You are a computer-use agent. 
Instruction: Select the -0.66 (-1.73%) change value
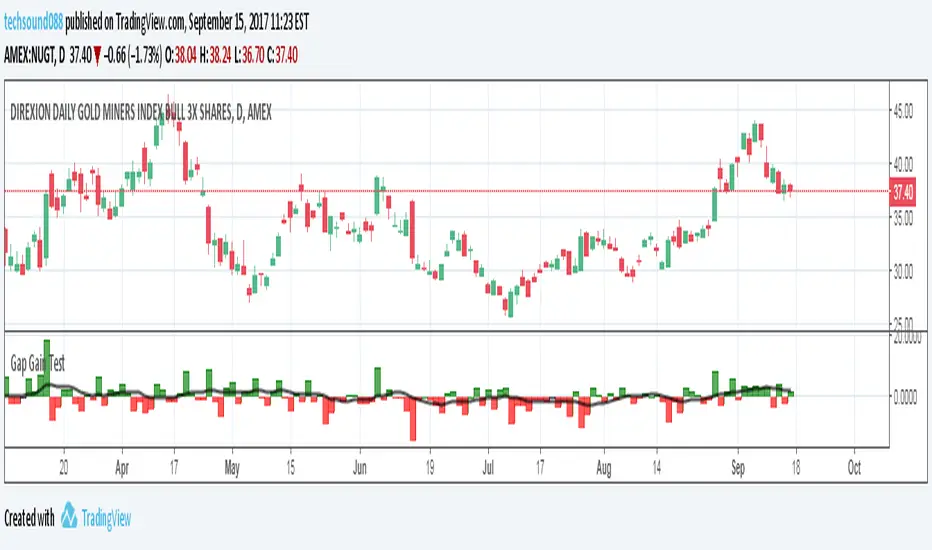pyautogui.click(x=133, y=56)
